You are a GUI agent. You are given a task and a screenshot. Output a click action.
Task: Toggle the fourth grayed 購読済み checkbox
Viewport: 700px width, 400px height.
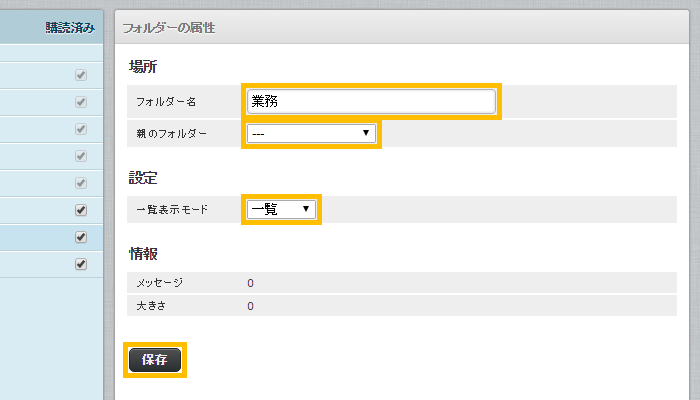click(x=81, y=156)
